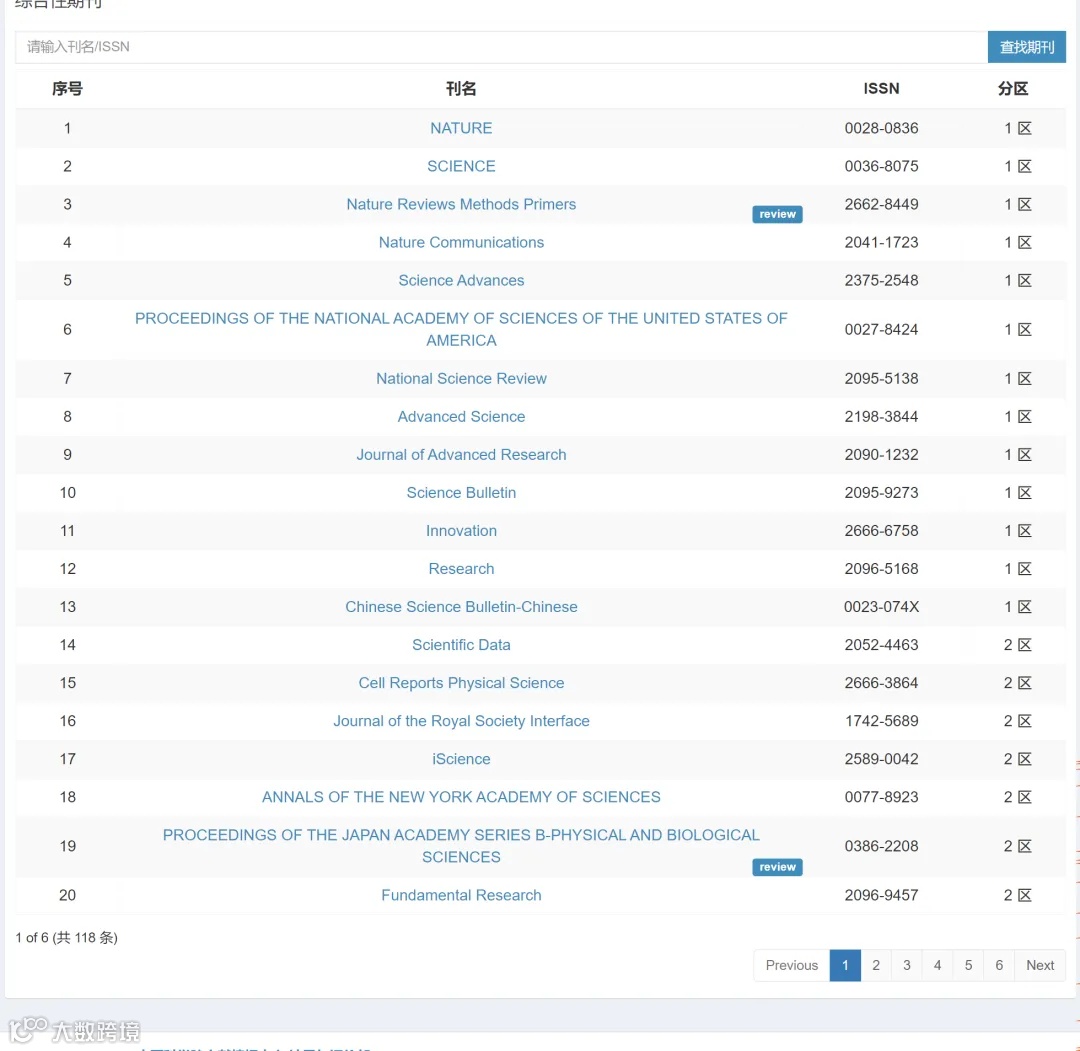
Task: Open Cell Reports Physical Science link
Action: (461, 683)
